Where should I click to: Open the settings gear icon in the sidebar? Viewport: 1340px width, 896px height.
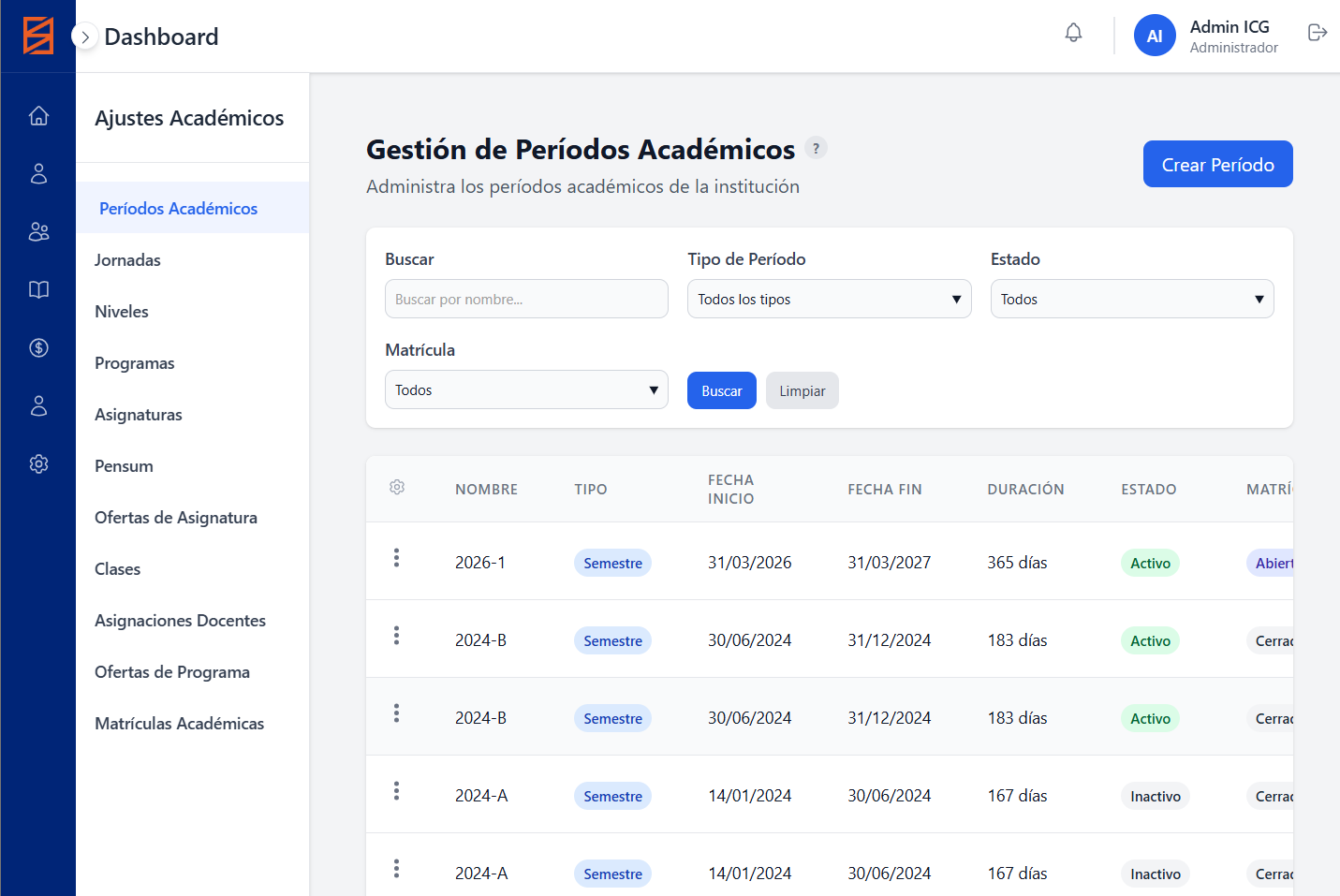[38, 463]
